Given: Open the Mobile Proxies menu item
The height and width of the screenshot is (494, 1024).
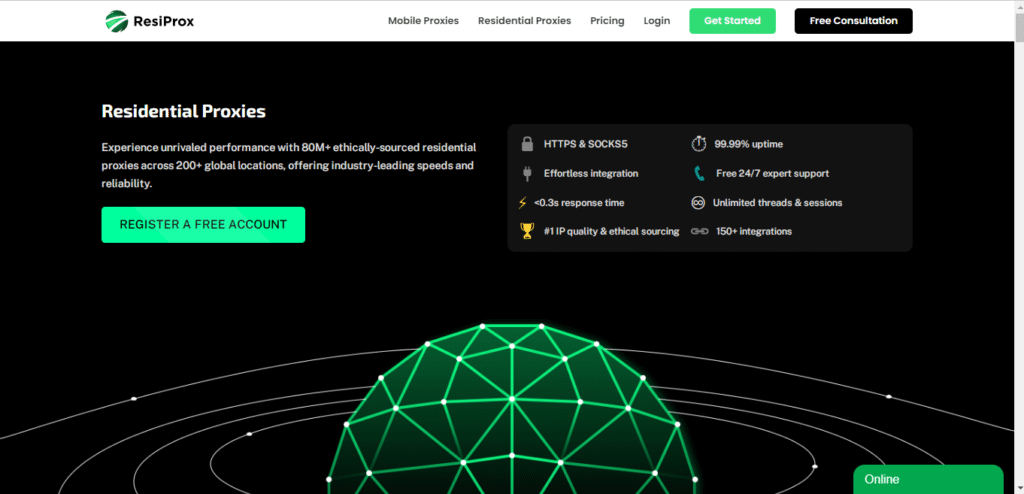Looking at the screenshot, I should coord(423,21).
